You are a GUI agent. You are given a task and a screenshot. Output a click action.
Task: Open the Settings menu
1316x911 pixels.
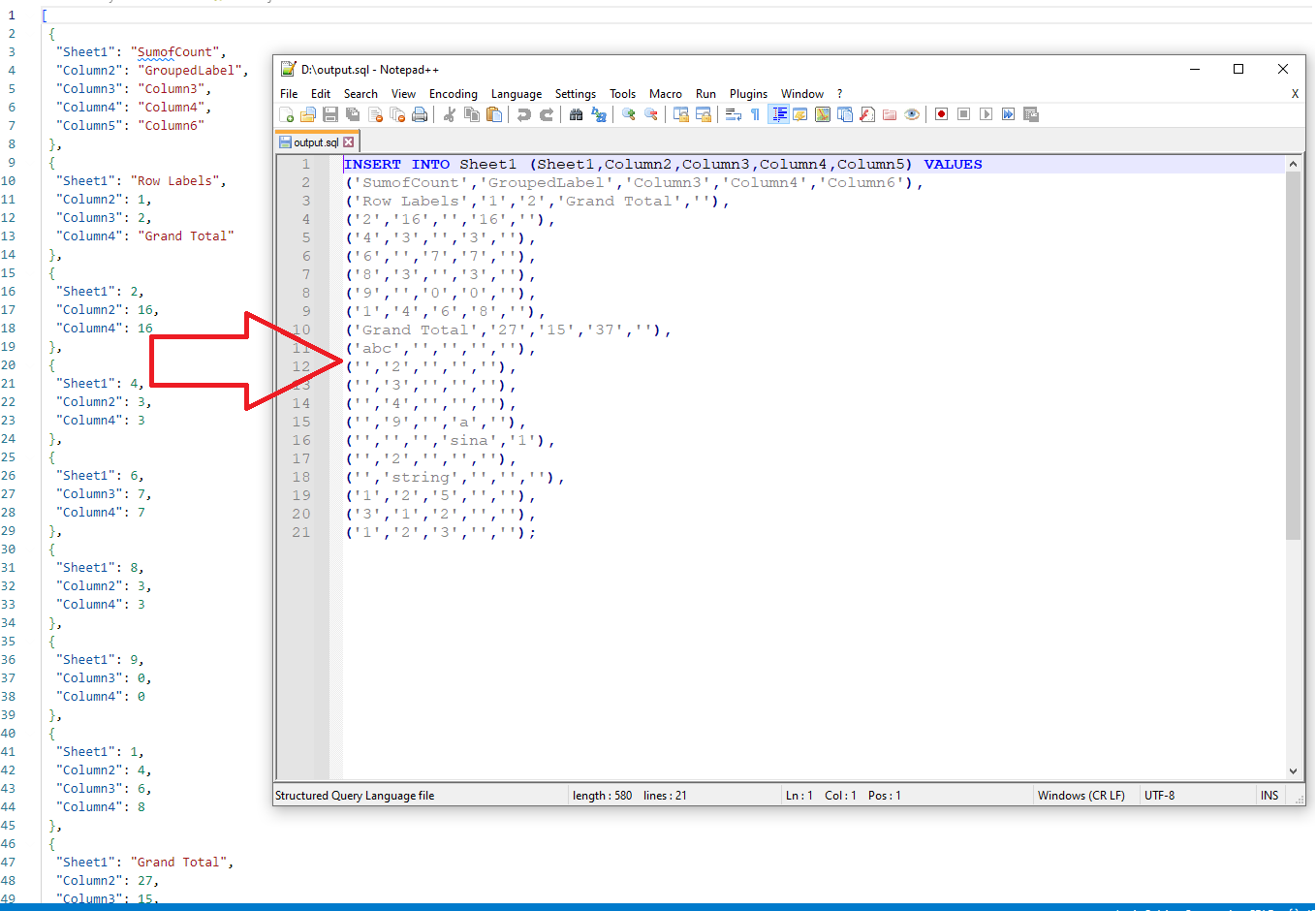tap(576, 94)
